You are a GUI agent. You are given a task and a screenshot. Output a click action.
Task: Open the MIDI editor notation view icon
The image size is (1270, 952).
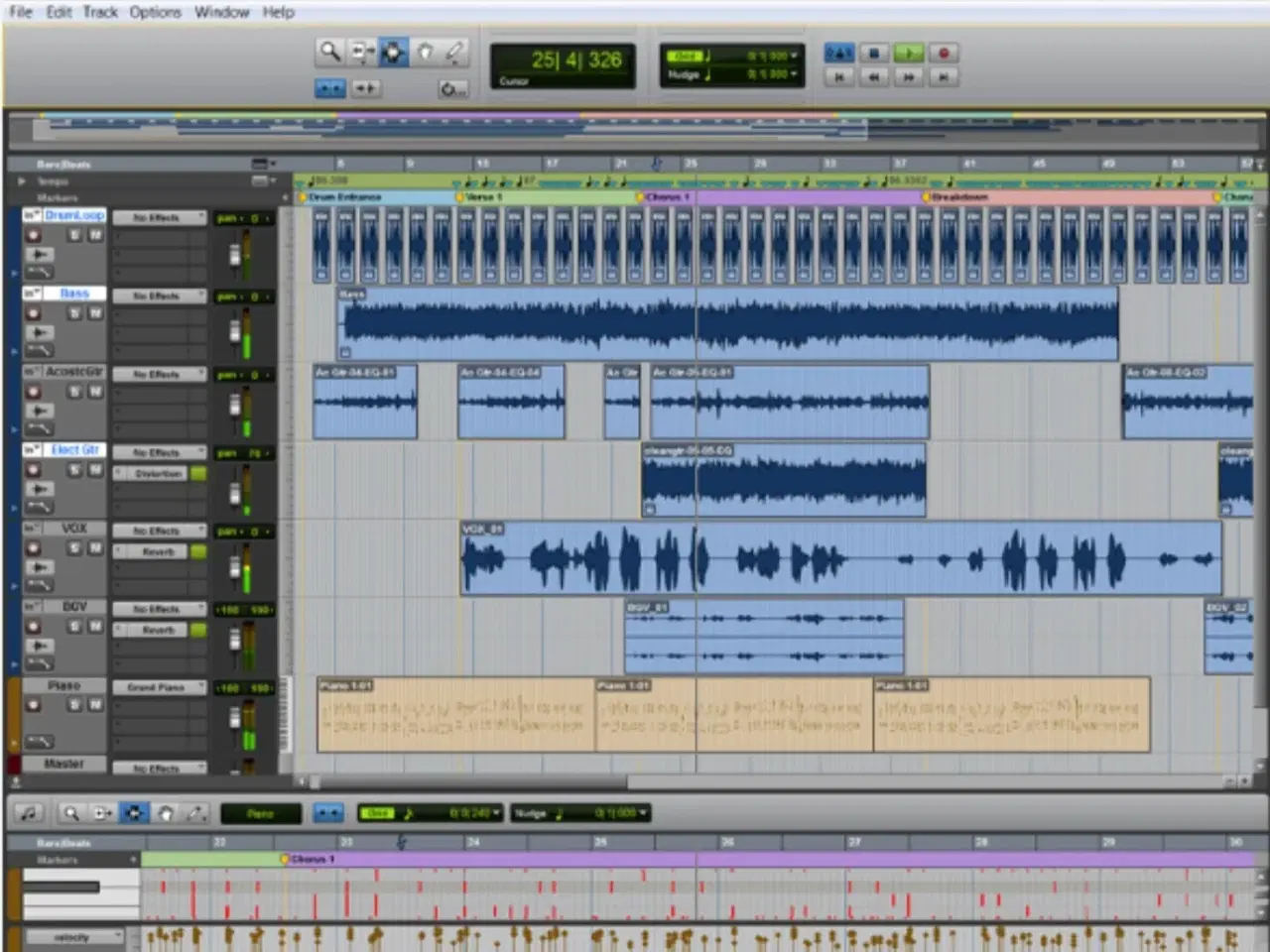[x=29, y=813]
